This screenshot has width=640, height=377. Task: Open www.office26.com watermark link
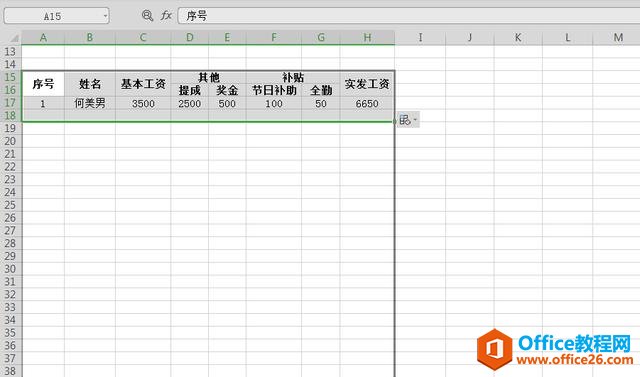(x=575, y=360)
